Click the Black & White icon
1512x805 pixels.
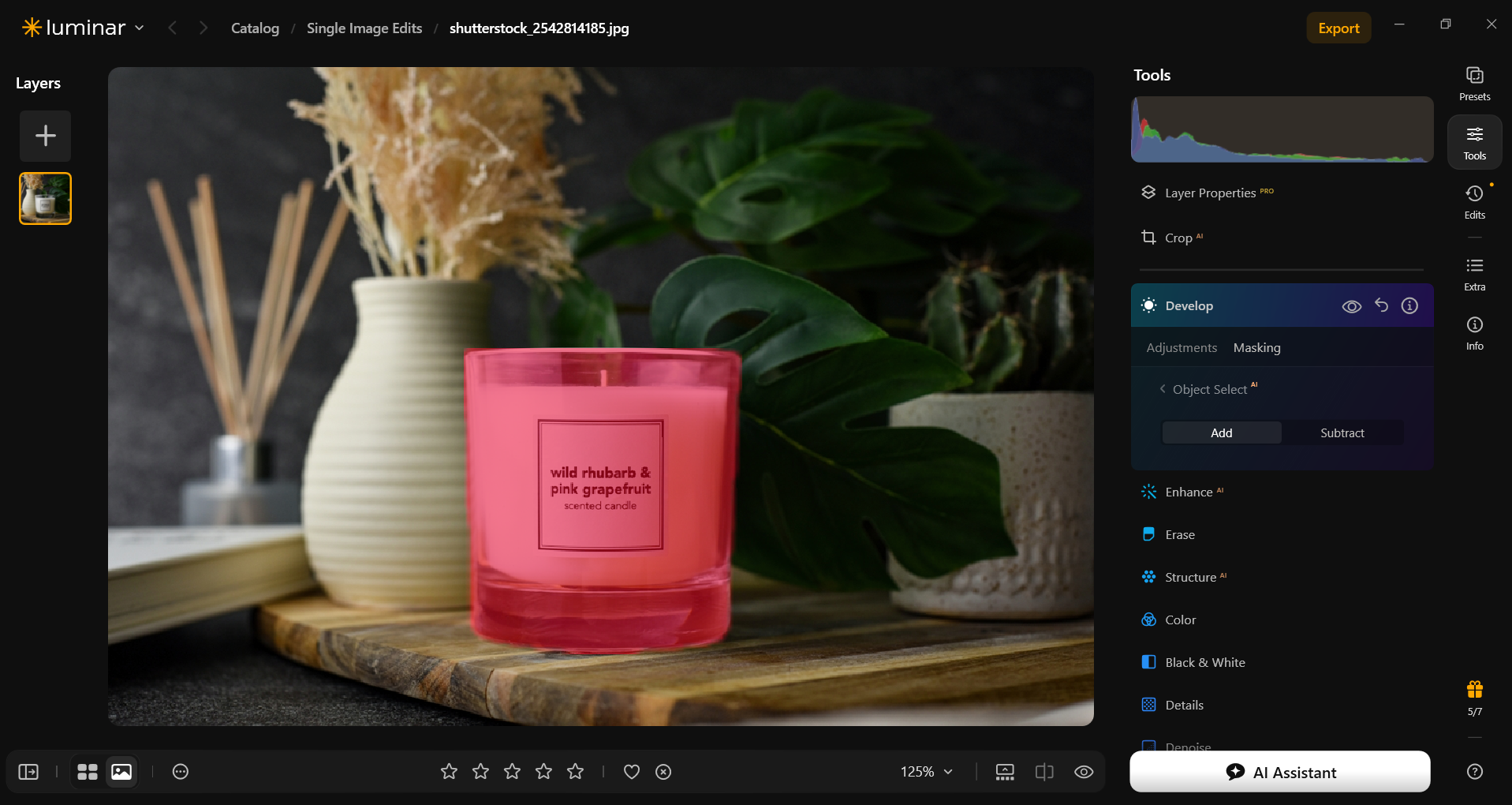[1148, 662]
